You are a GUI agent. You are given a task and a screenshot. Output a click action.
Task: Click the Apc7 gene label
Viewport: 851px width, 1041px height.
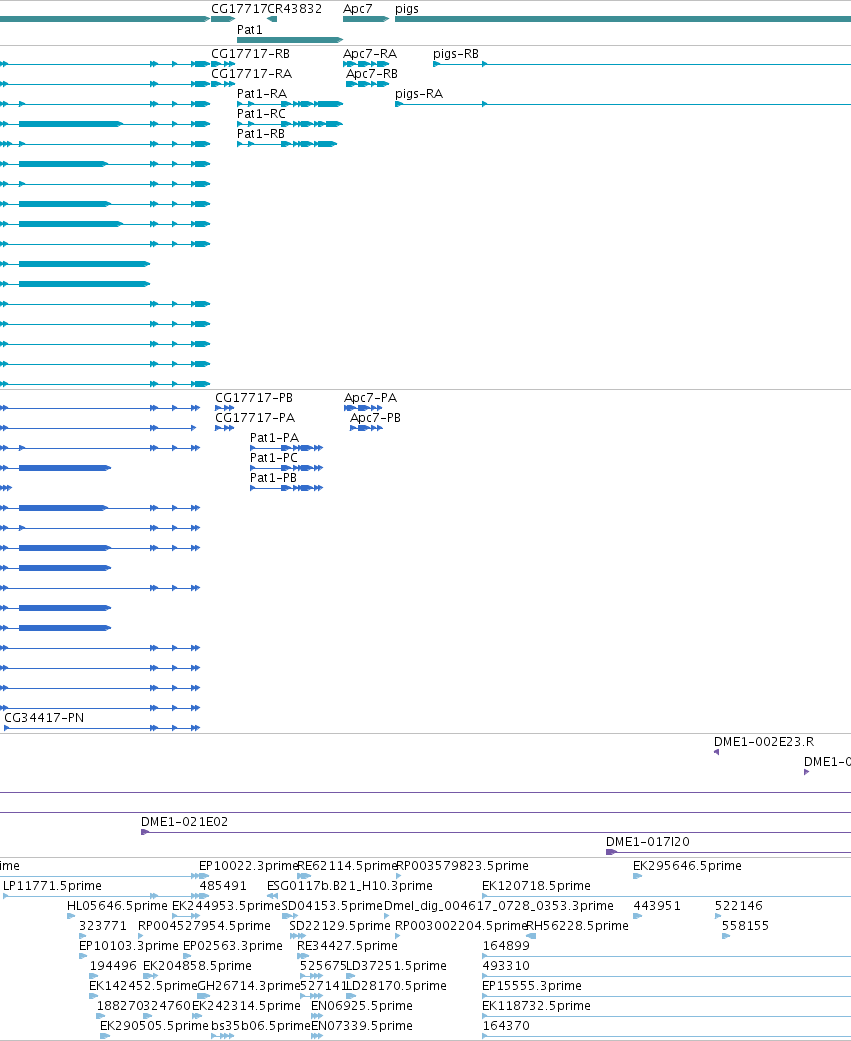(x=357, y=9)
